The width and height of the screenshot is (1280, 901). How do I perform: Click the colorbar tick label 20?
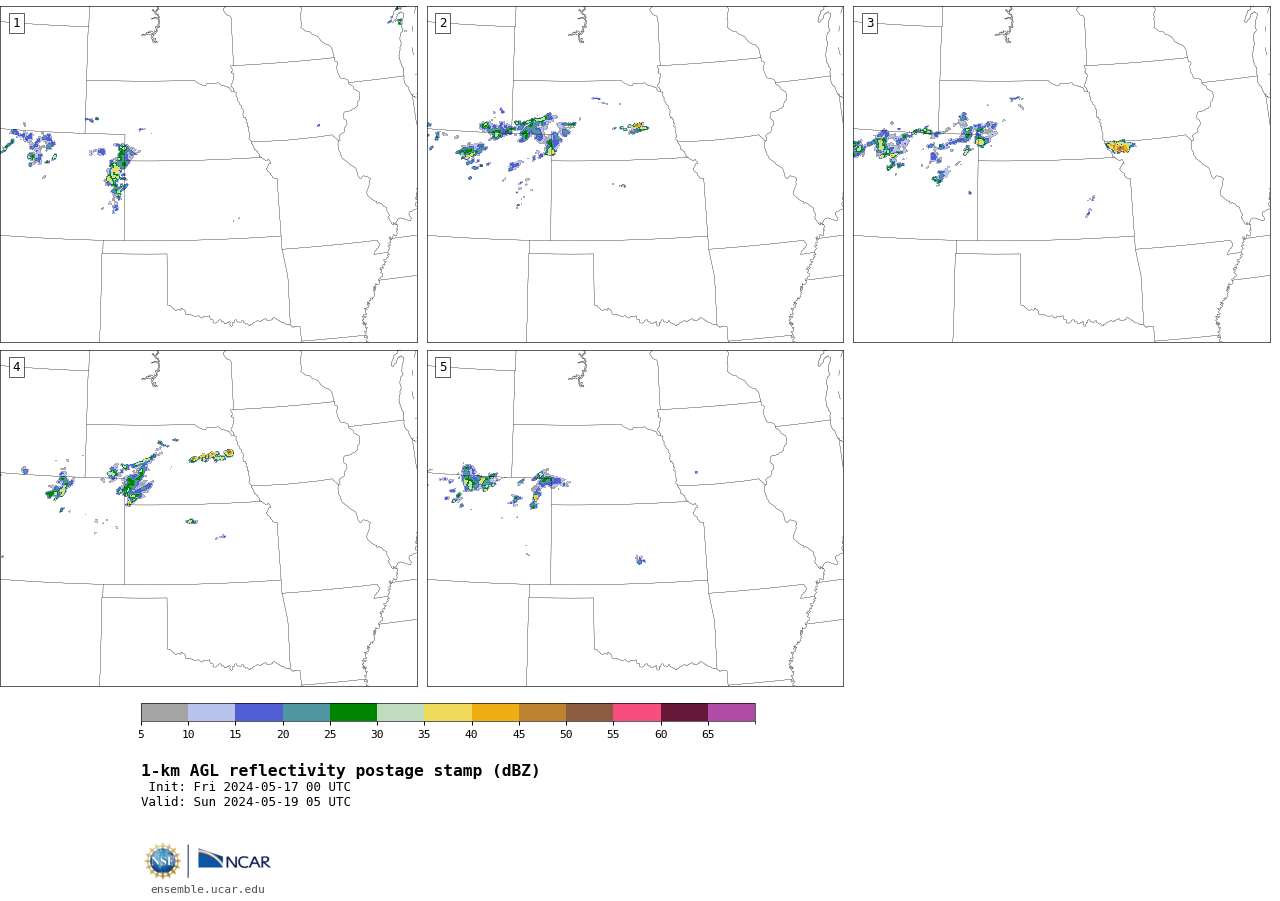click(283, 735)
